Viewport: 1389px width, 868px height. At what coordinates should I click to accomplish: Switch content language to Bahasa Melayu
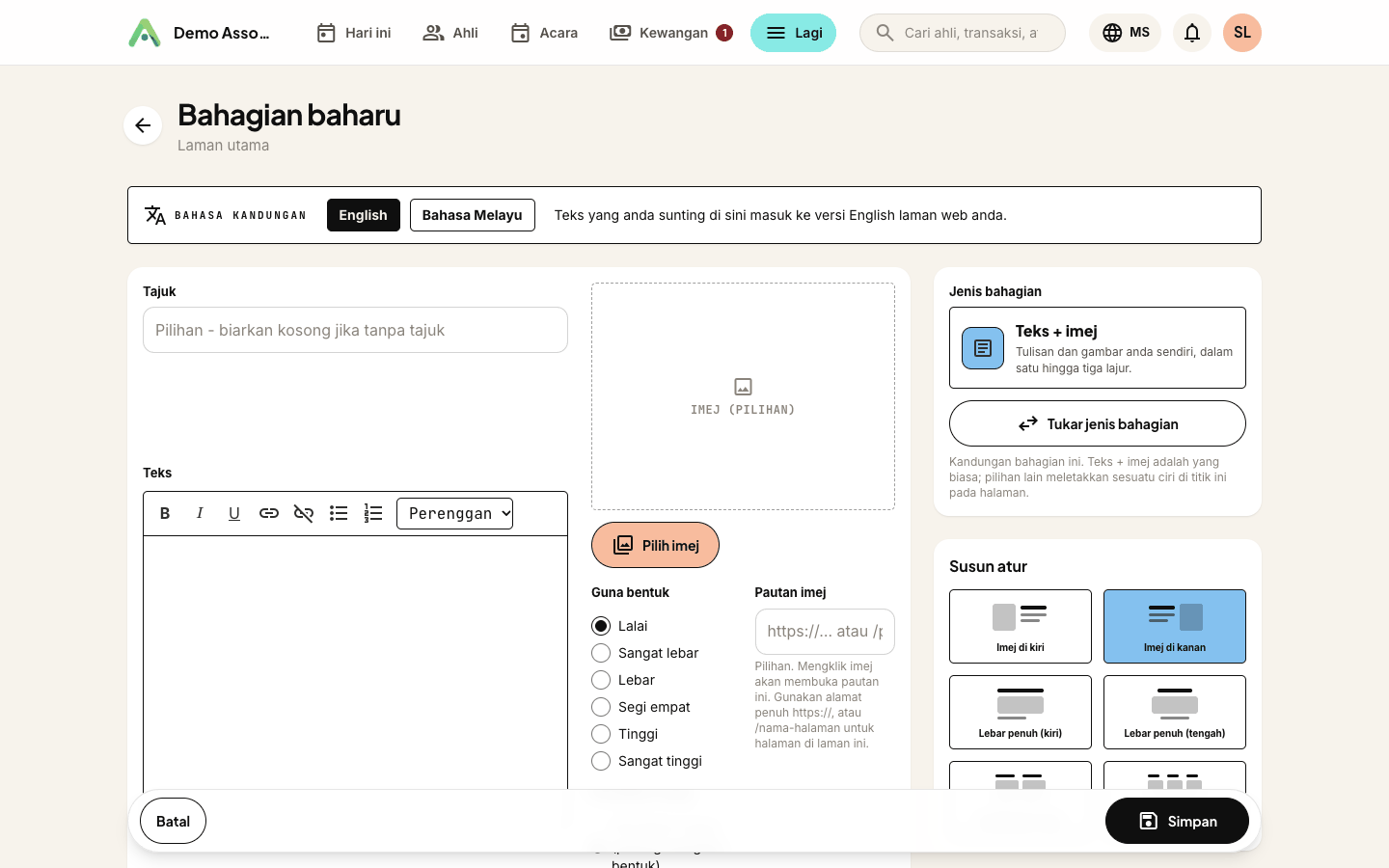coord(472,215)
